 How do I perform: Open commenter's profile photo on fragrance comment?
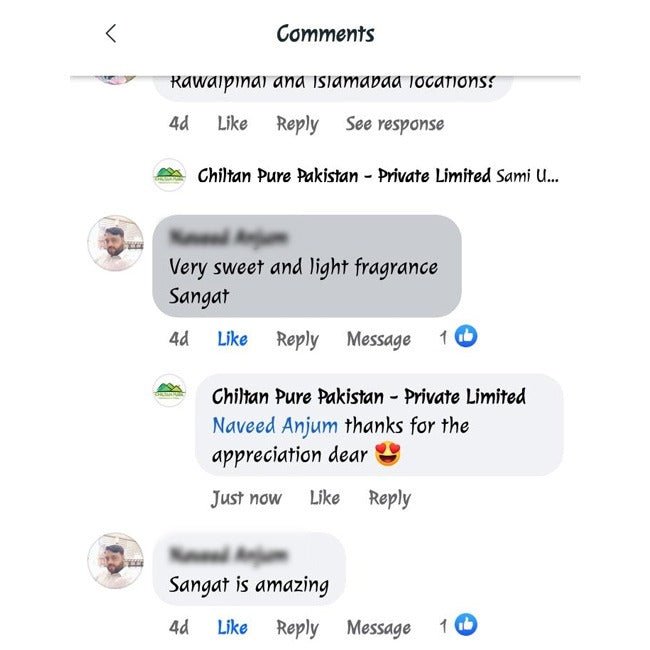(116, 243)
